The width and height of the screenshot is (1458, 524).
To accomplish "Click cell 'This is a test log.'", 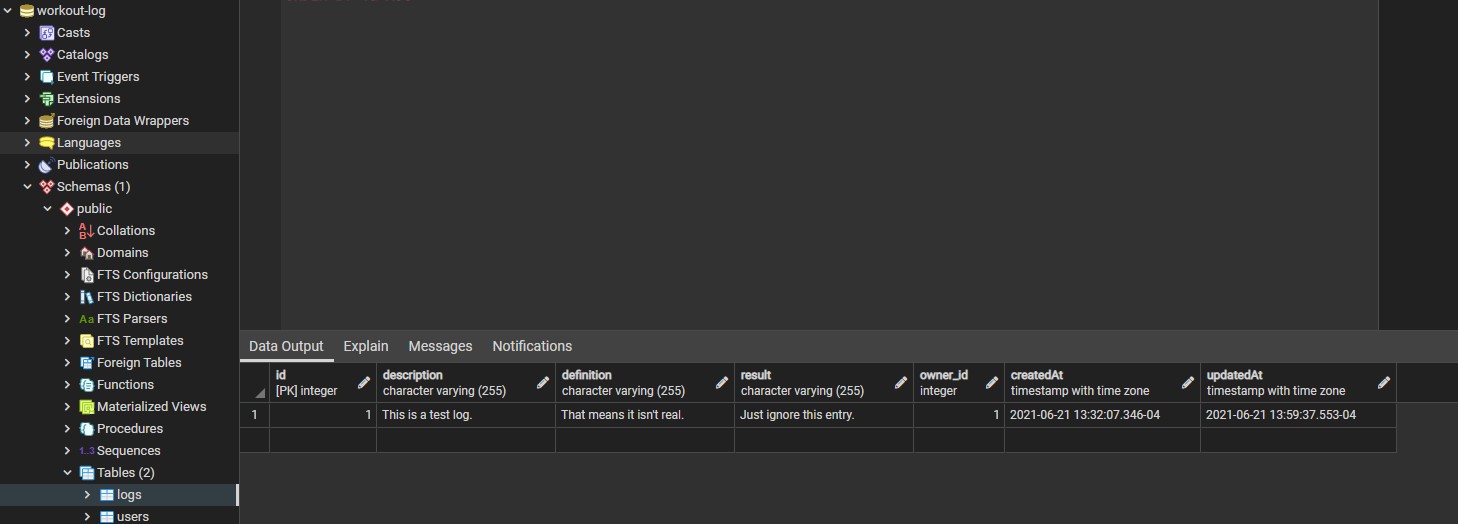I will click(x=466, y=415).
